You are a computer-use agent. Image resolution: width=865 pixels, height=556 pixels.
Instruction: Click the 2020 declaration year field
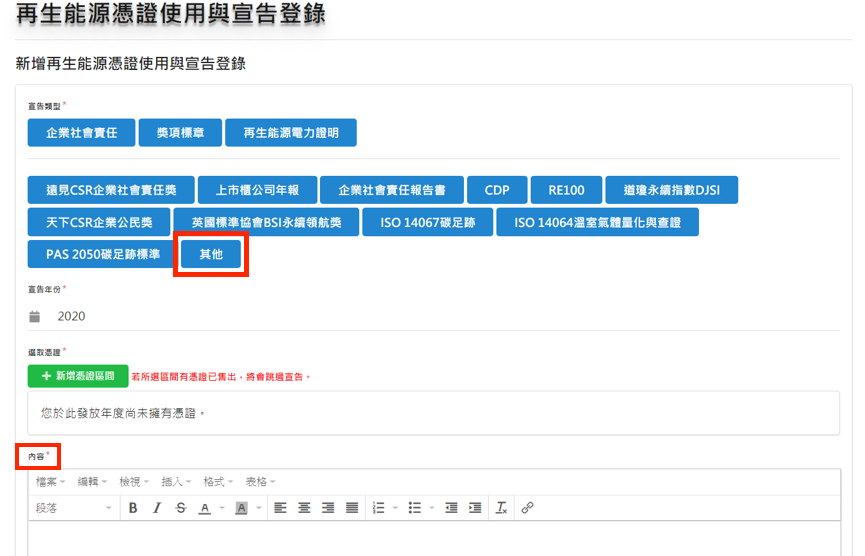(x=434, y=317)
